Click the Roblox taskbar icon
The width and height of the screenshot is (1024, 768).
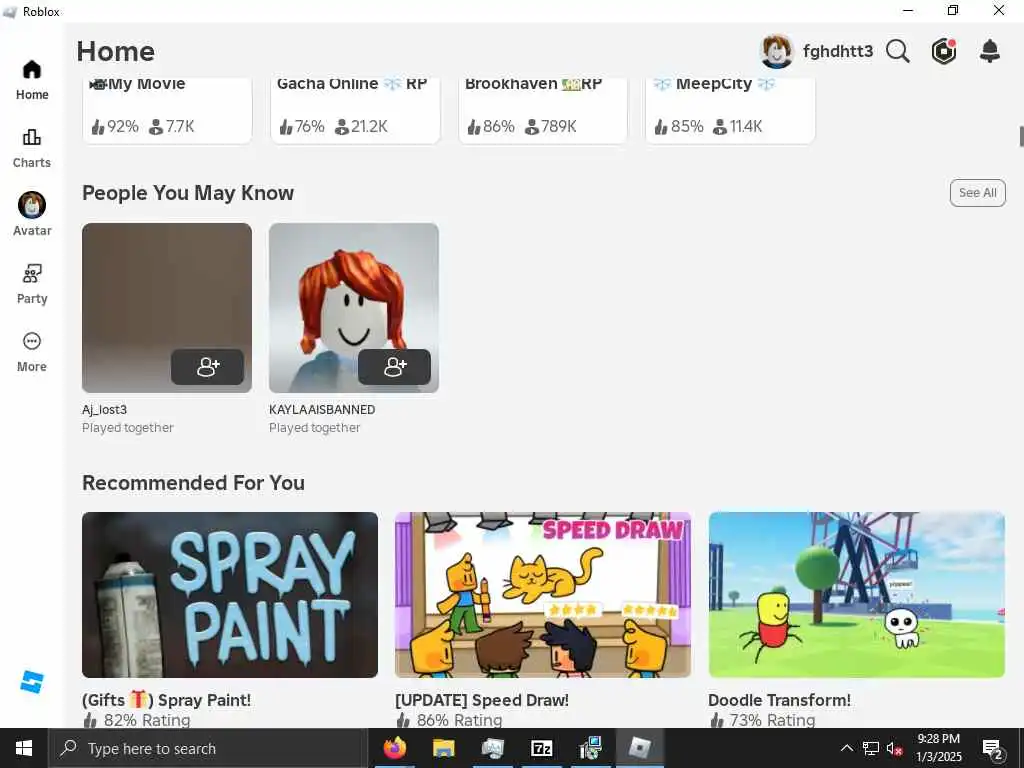(640, 748)
